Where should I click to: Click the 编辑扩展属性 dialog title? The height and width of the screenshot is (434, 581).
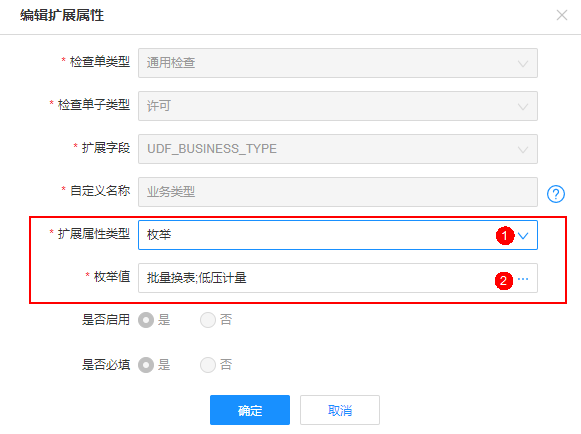(x=62, y=16)
